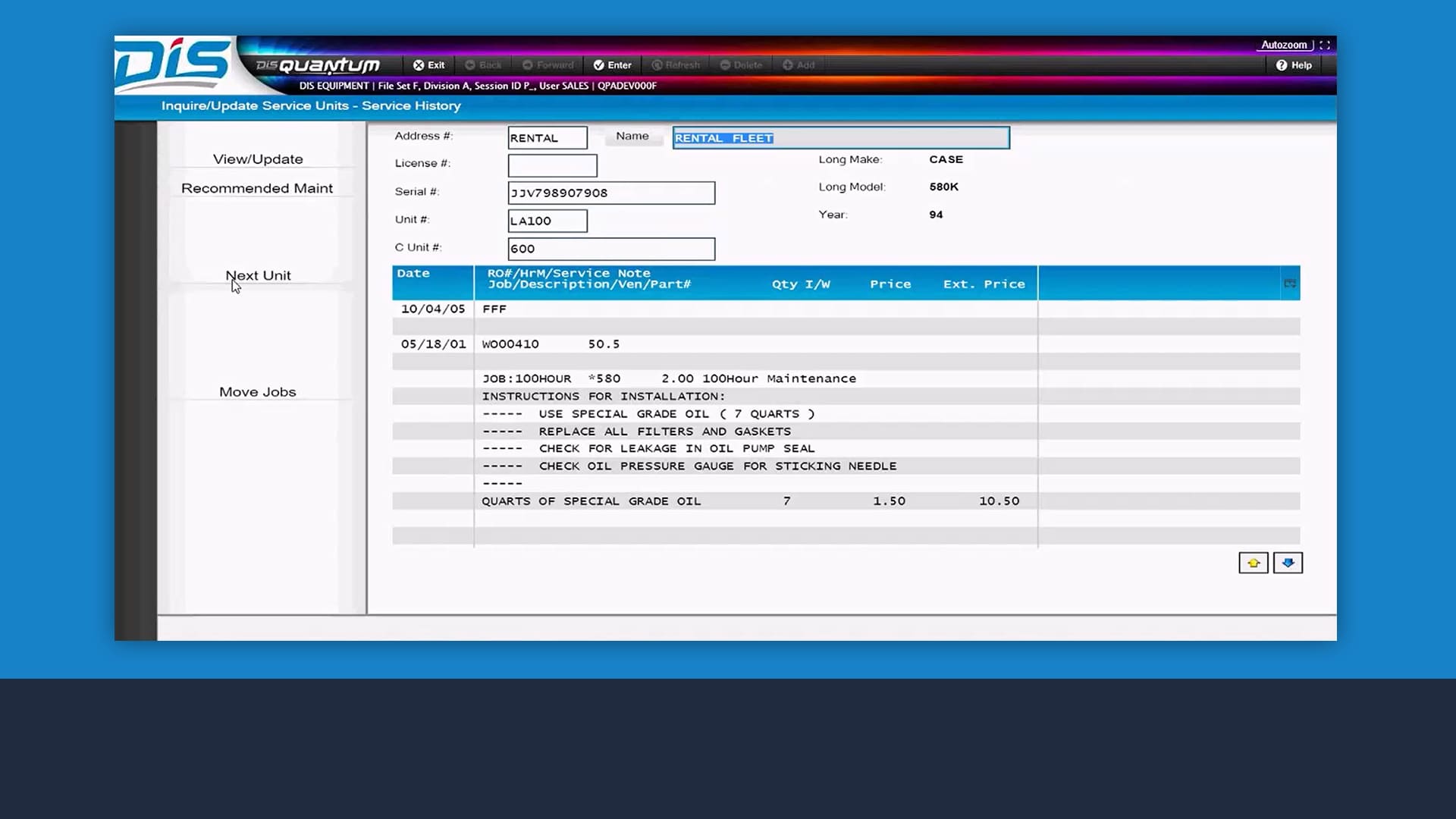The width and height of the screenshot is (1456, 819).
Task: Select the 10/04/05 date cell
Action: [433, 309]
